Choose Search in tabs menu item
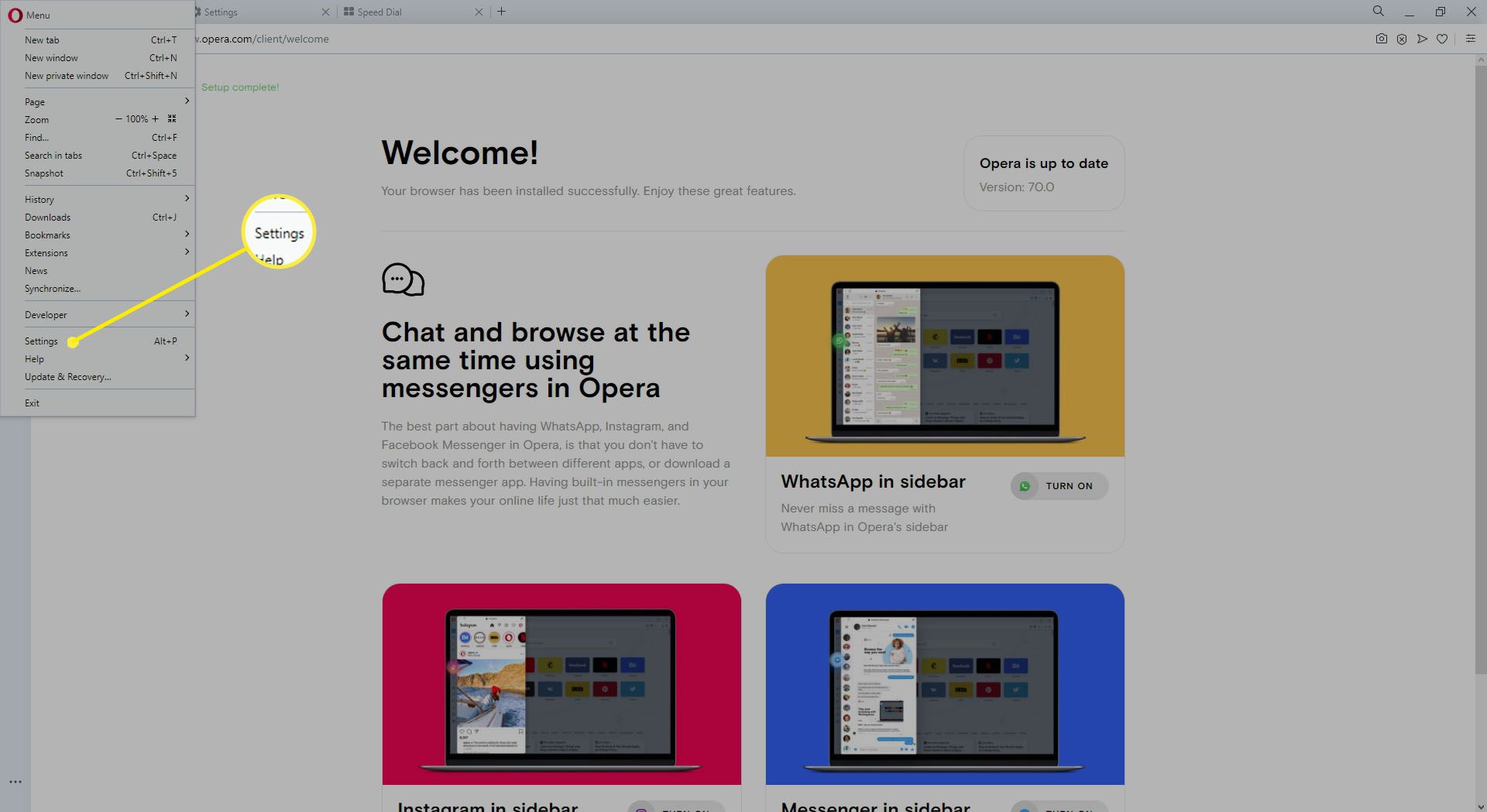This screenshot has width=1487, height=812. (98, 156)
